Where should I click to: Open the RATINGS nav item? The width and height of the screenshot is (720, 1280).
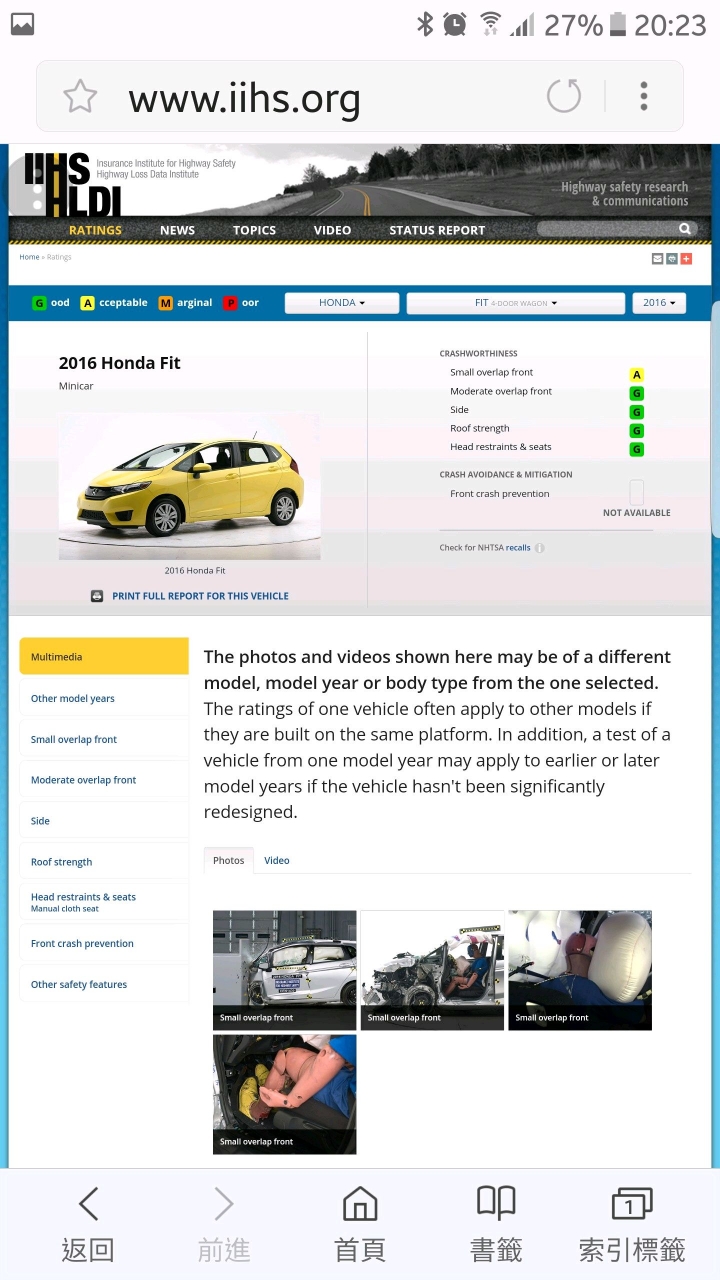95,230
